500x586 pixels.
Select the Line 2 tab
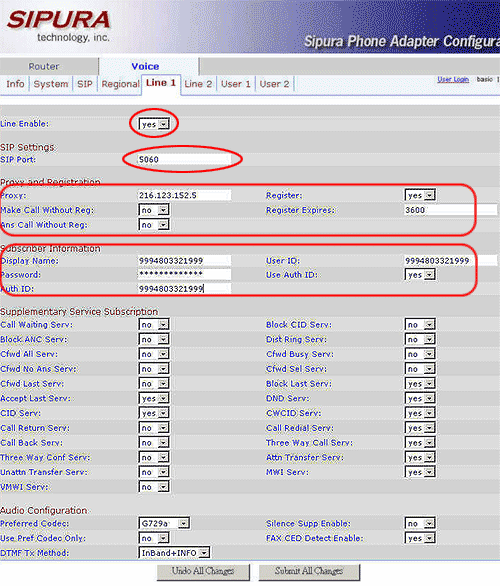(198, 84)
